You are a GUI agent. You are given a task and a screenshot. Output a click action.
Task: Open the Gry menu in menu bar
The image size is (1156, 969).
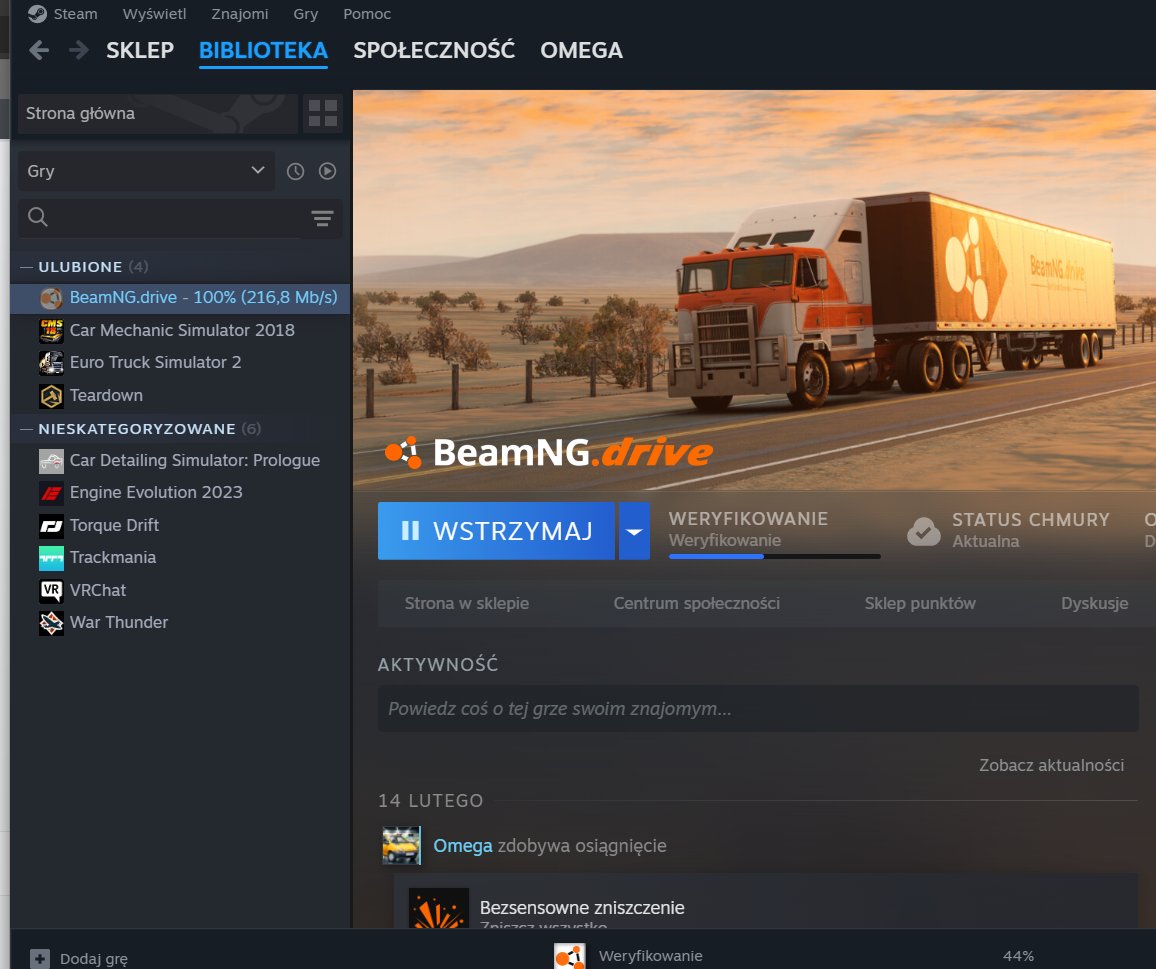coord(305,14)
